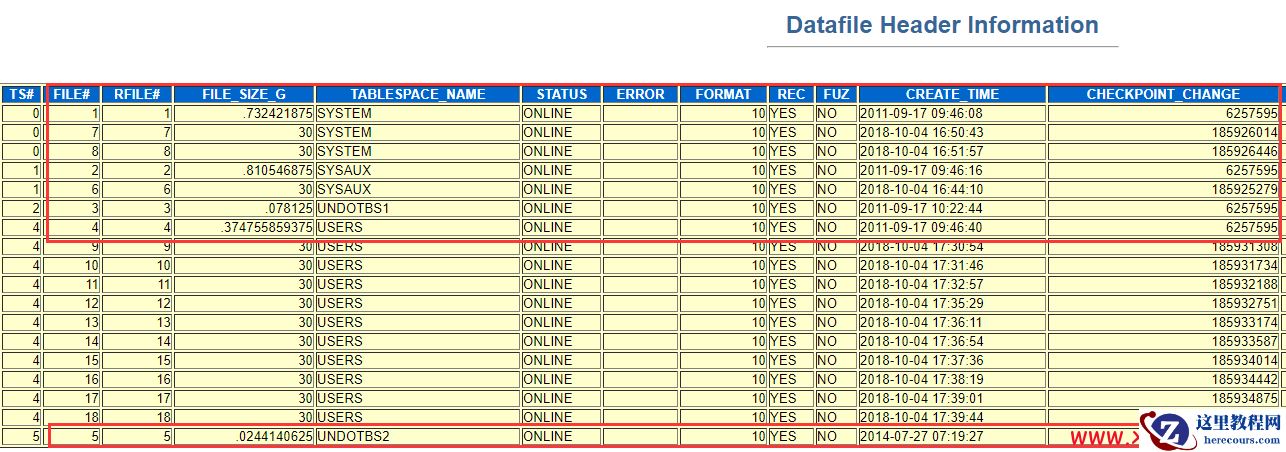
Task: Click create time 2011-09-17 09:46:16
Action: click(922, 170)
